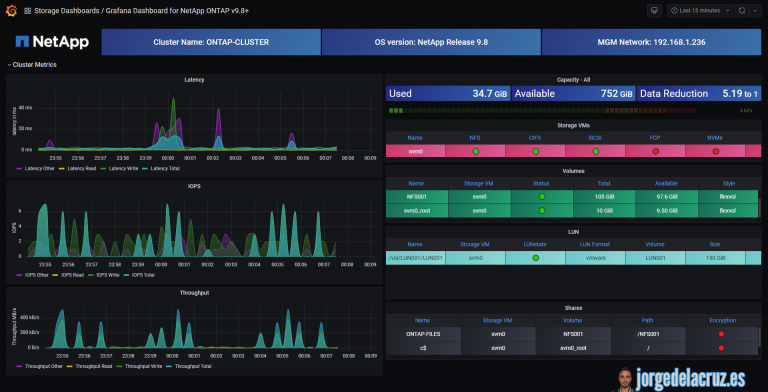Click the Latency panel title
Viewport: 768px width, 392px height.
[x=194, y=80]
